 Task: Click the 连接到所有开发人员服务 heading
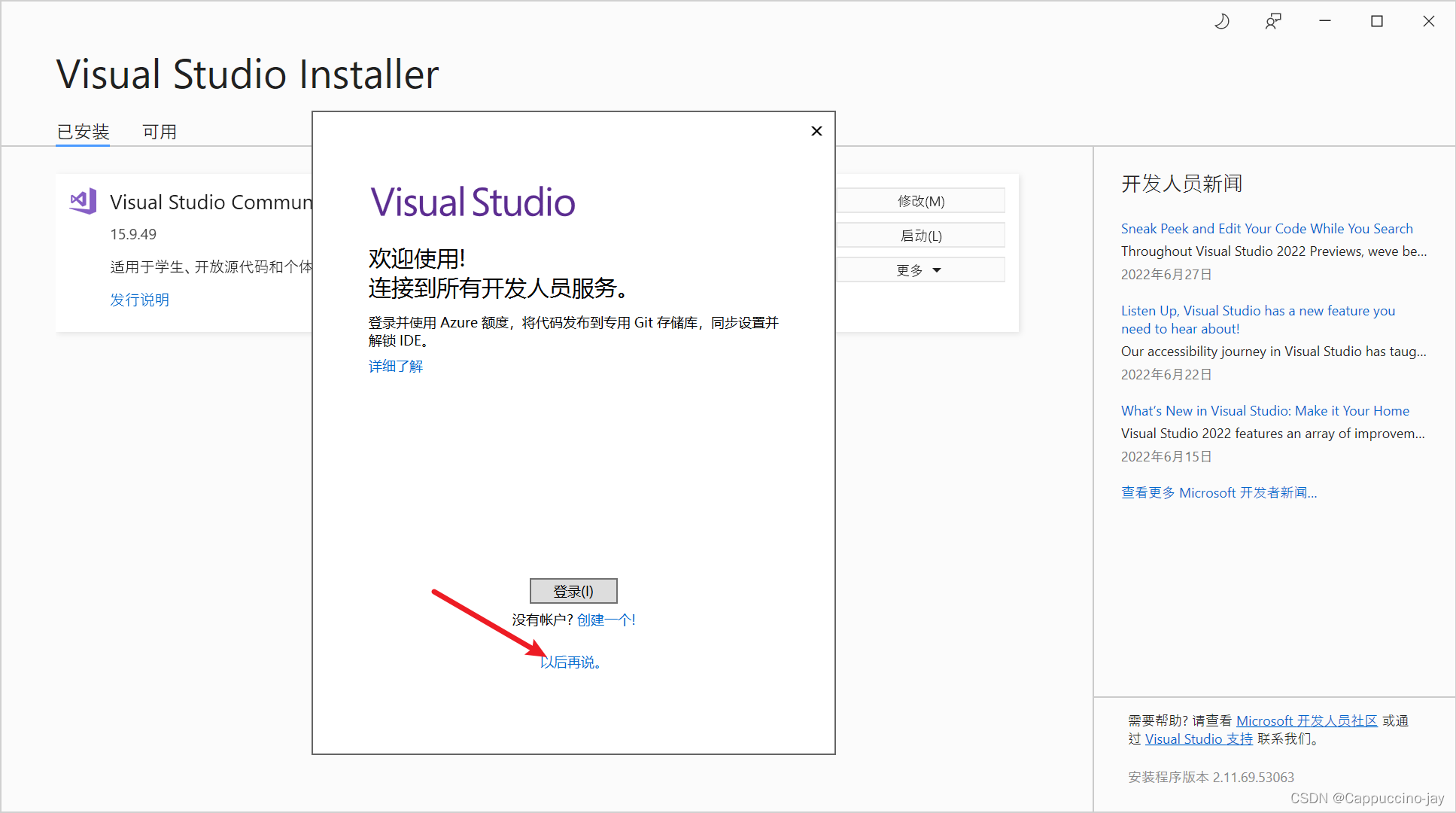(499, 288)
